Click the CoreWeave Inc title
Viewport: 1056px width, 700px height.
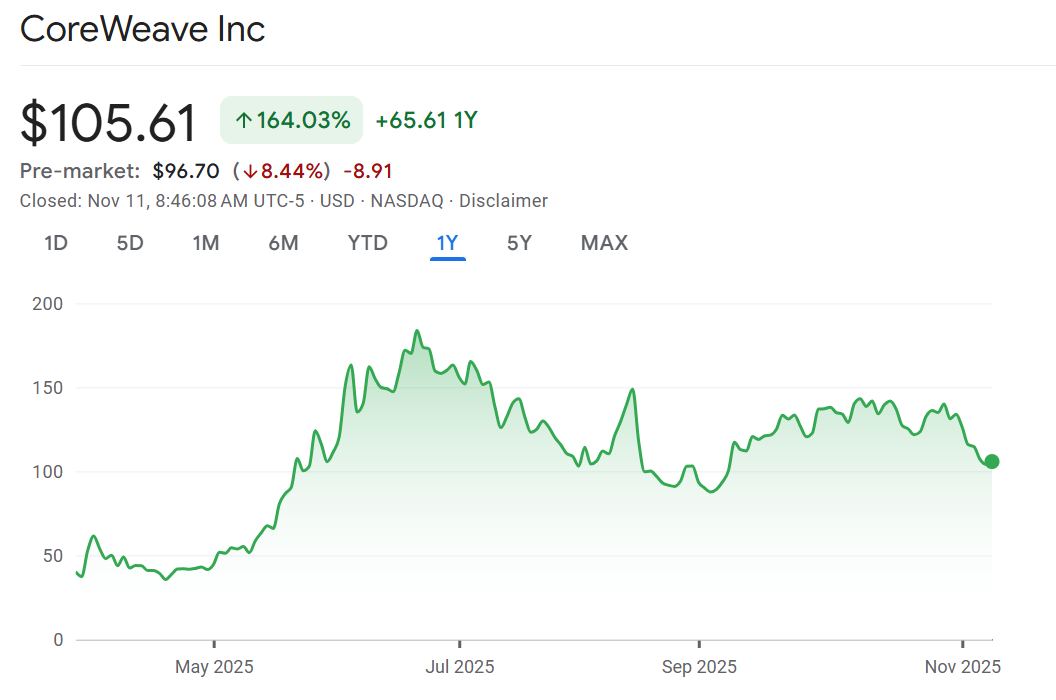tap(142, 29)
